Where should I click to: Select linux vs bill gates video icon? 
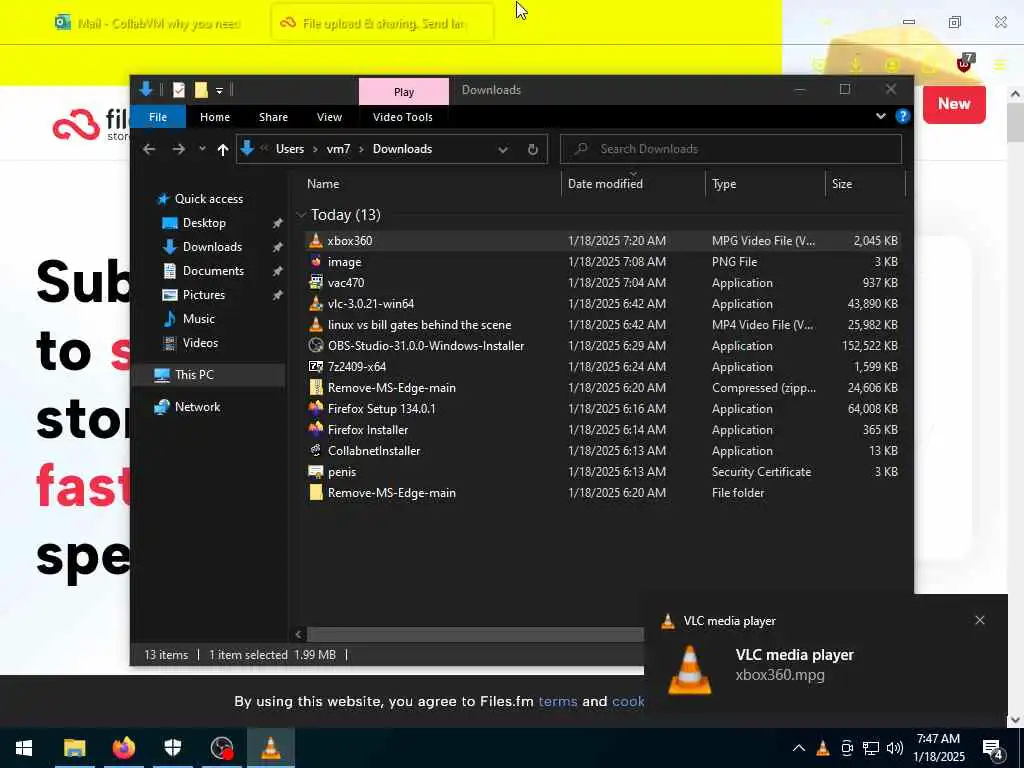(x=316, y=324)
